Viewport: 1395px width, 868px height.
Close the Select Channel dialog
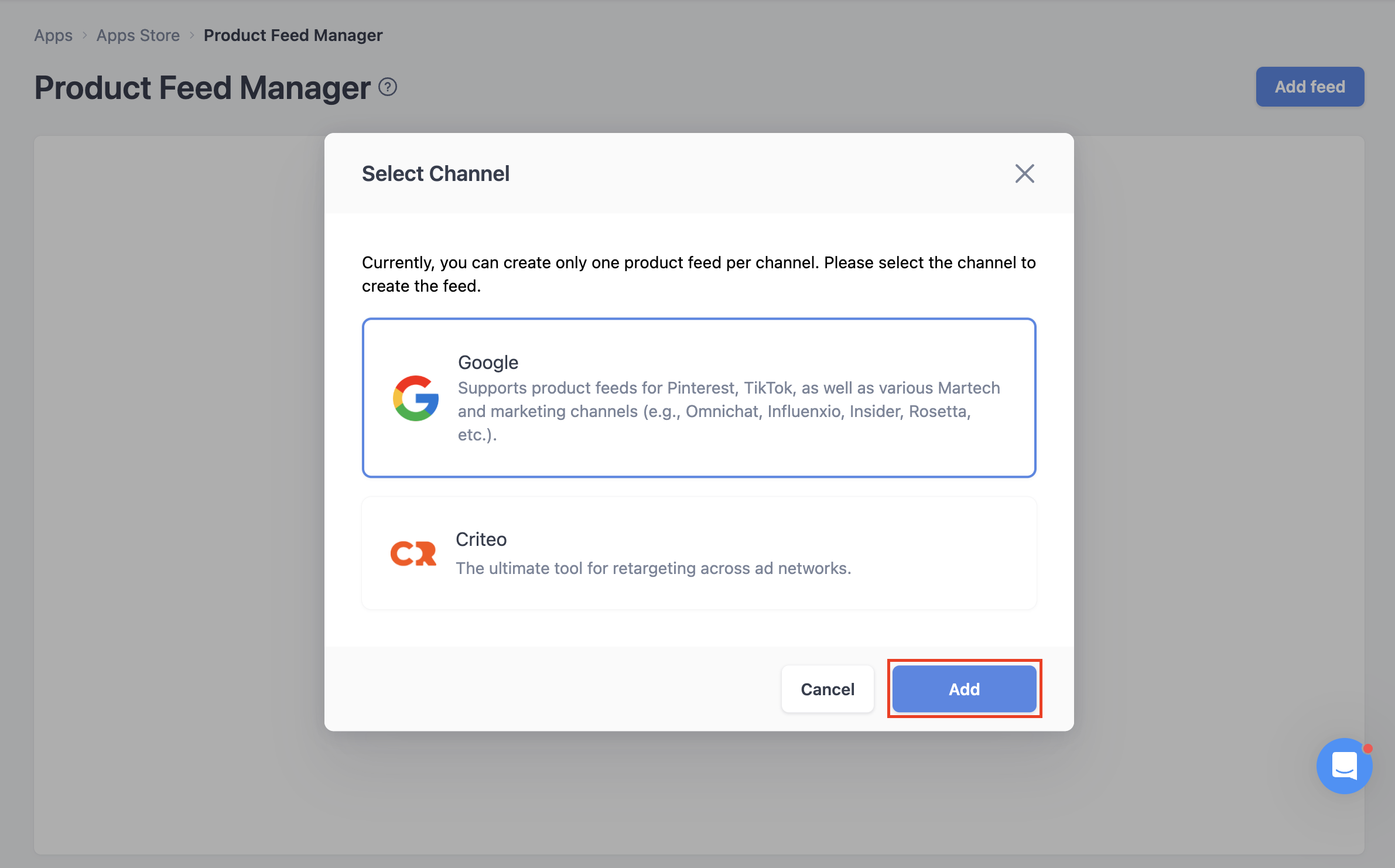1024,173
